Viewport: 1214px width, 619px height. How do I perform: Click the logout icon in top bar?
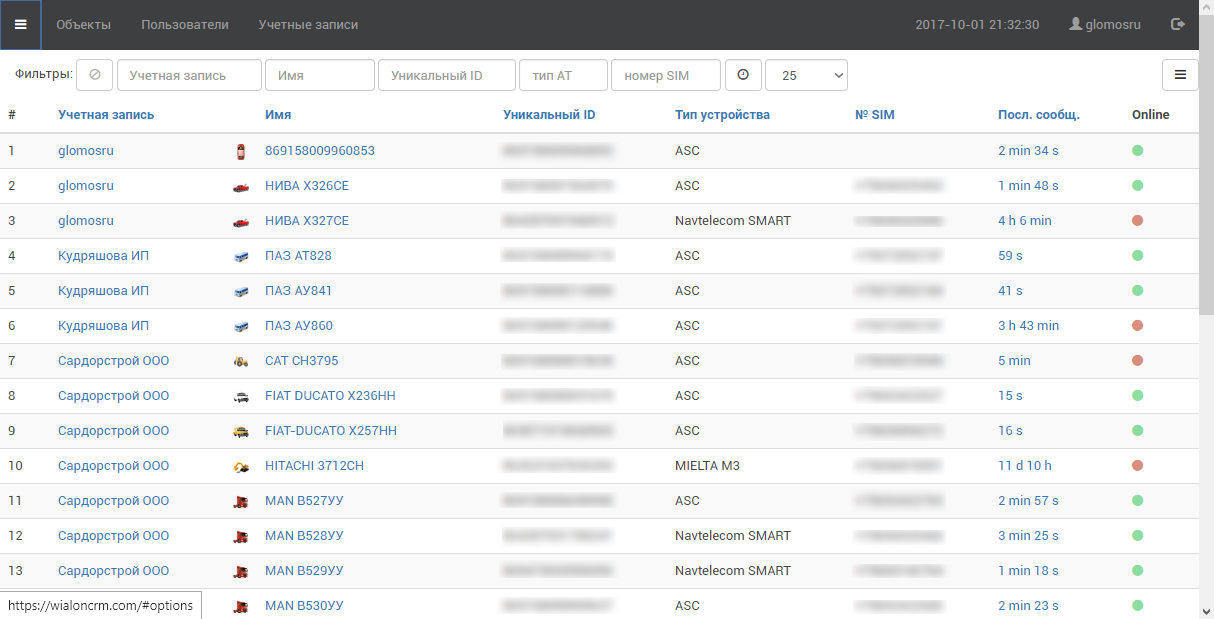click(x=1177, y=25)
